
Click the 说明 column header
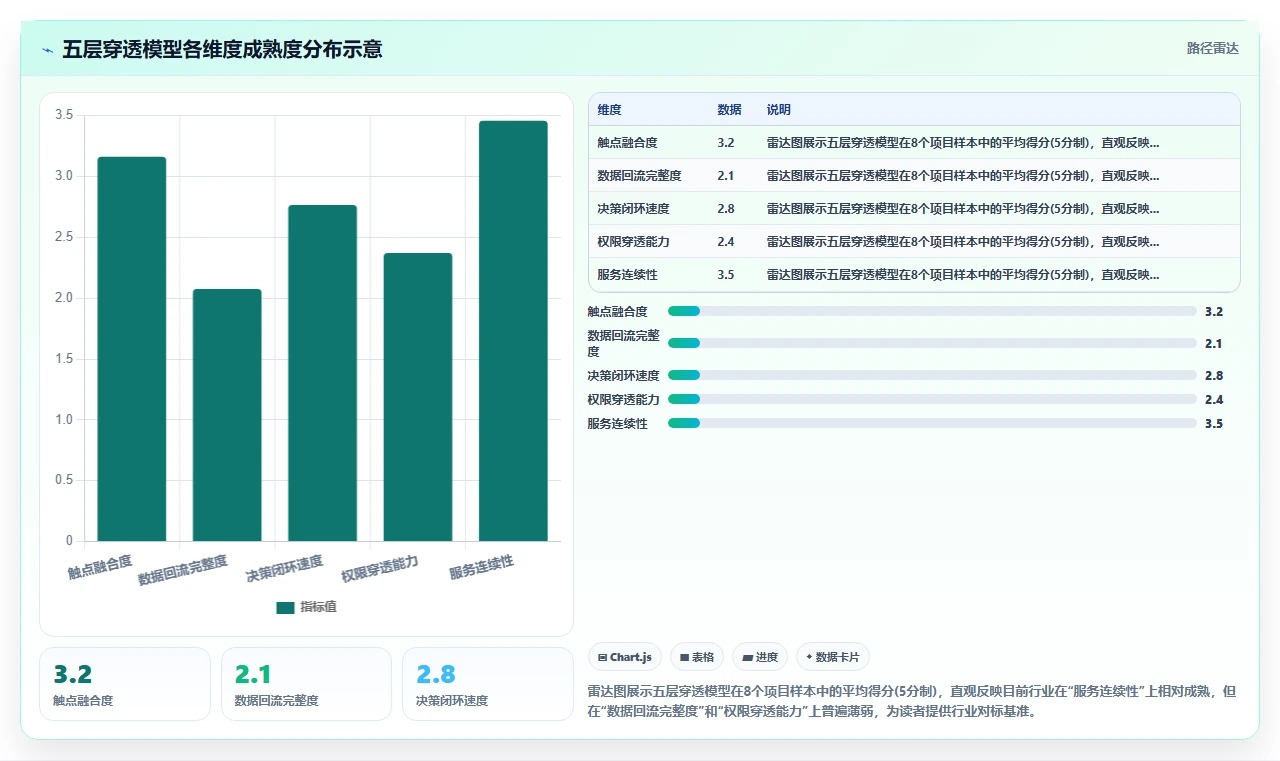click(x=779, y=110)
